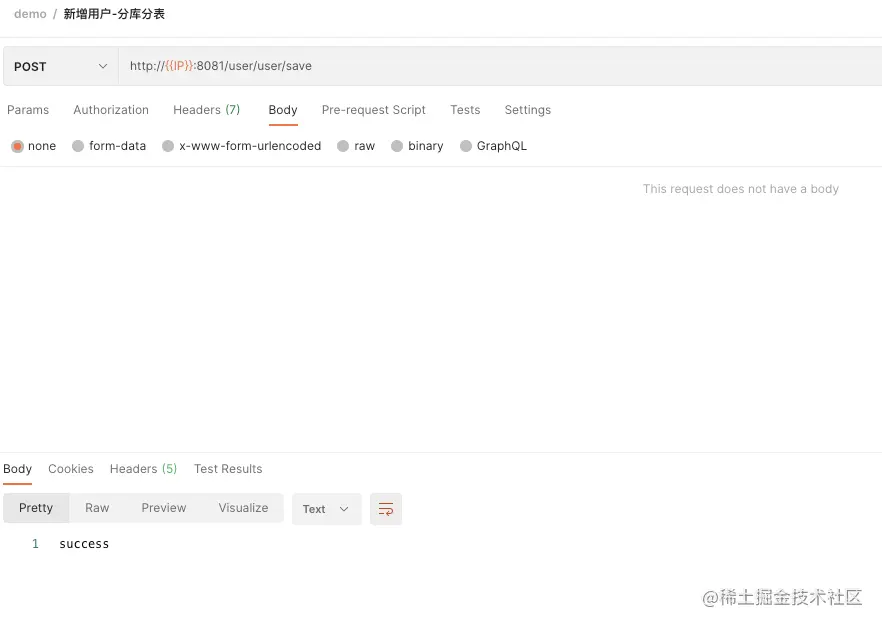
Task: Toggle word wrap icon in response toolbar
Action: coord(386,509)
